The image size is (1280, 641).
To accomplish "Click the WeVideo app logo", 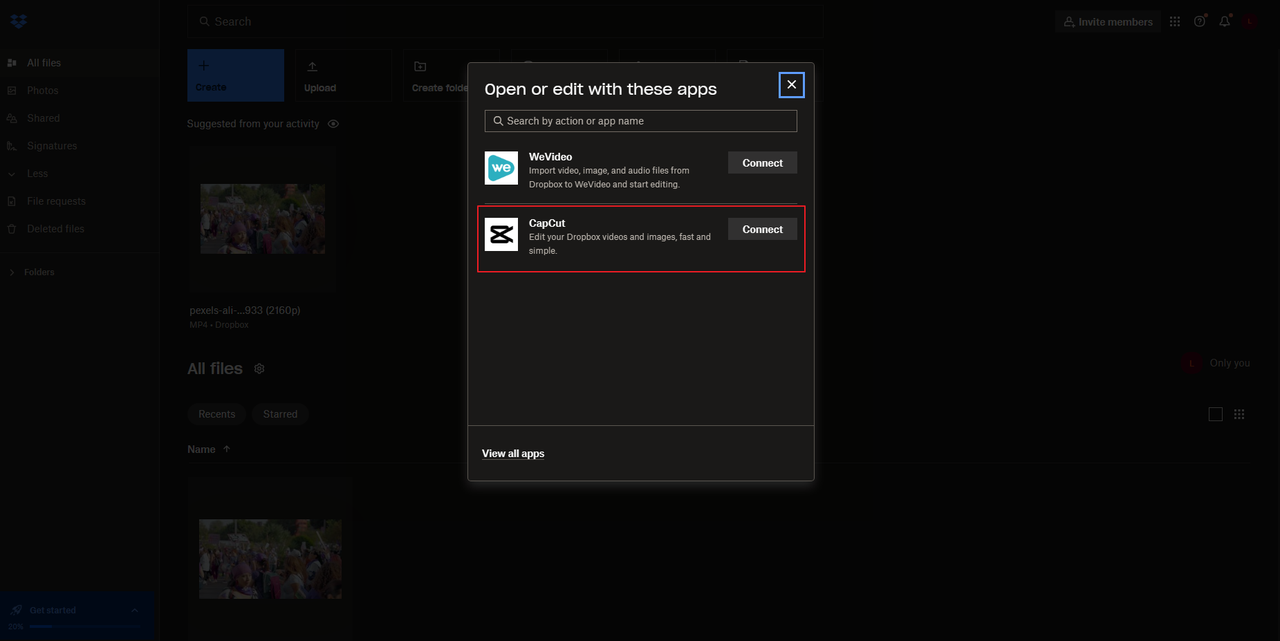I will point(501,168).
